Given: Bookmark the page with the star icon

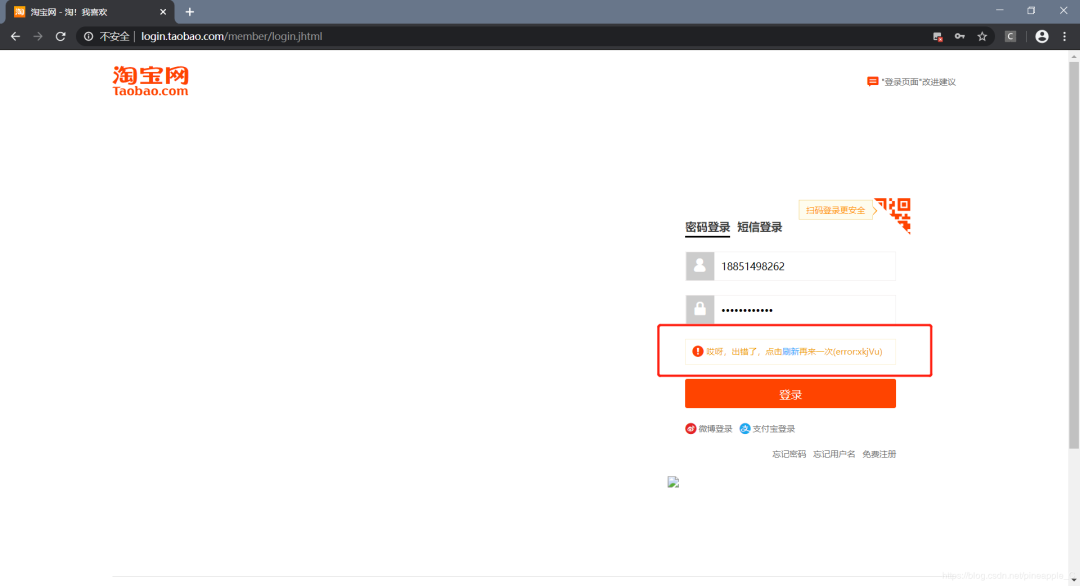Looking at the screenshot, I should click(982, 36).
